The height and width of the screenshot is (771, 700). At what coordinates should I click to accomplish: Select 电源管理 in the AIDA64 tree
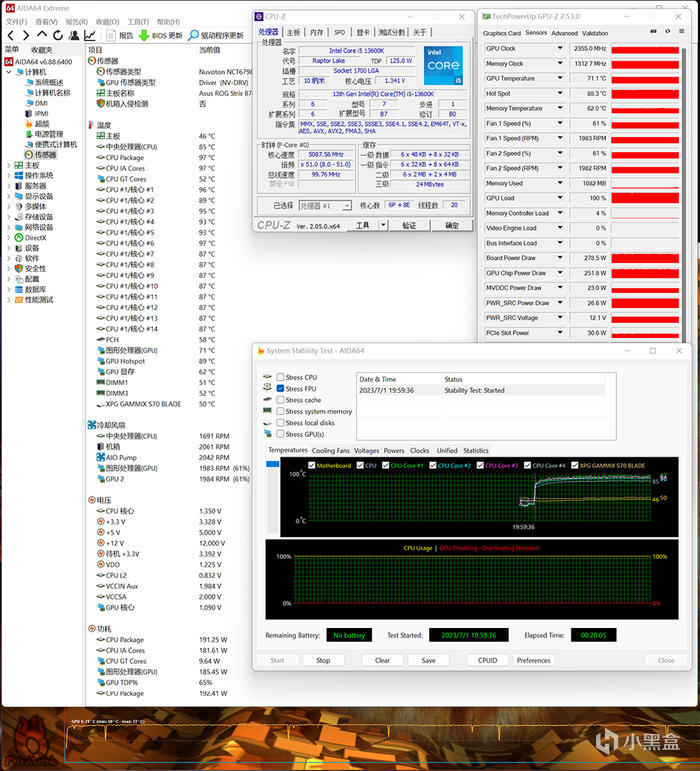pyautogui.click(x=49, y=134)
